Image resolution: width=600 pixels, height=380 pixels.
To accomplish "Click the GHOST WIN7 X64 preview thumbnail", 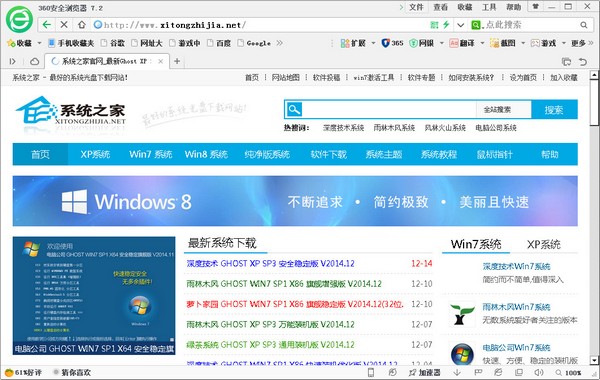I will (94, 295).
